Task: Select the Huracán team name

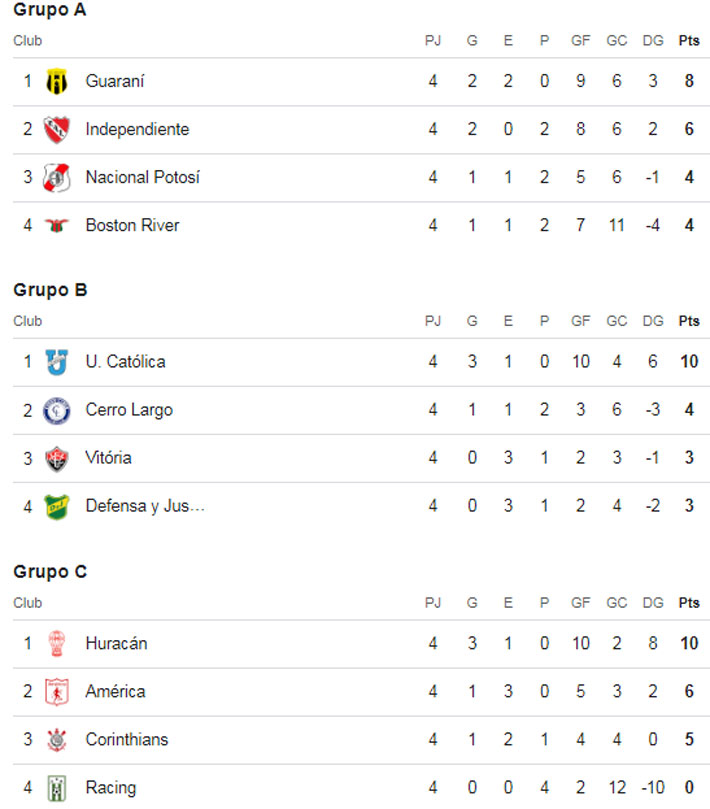Action: (116, 644)
